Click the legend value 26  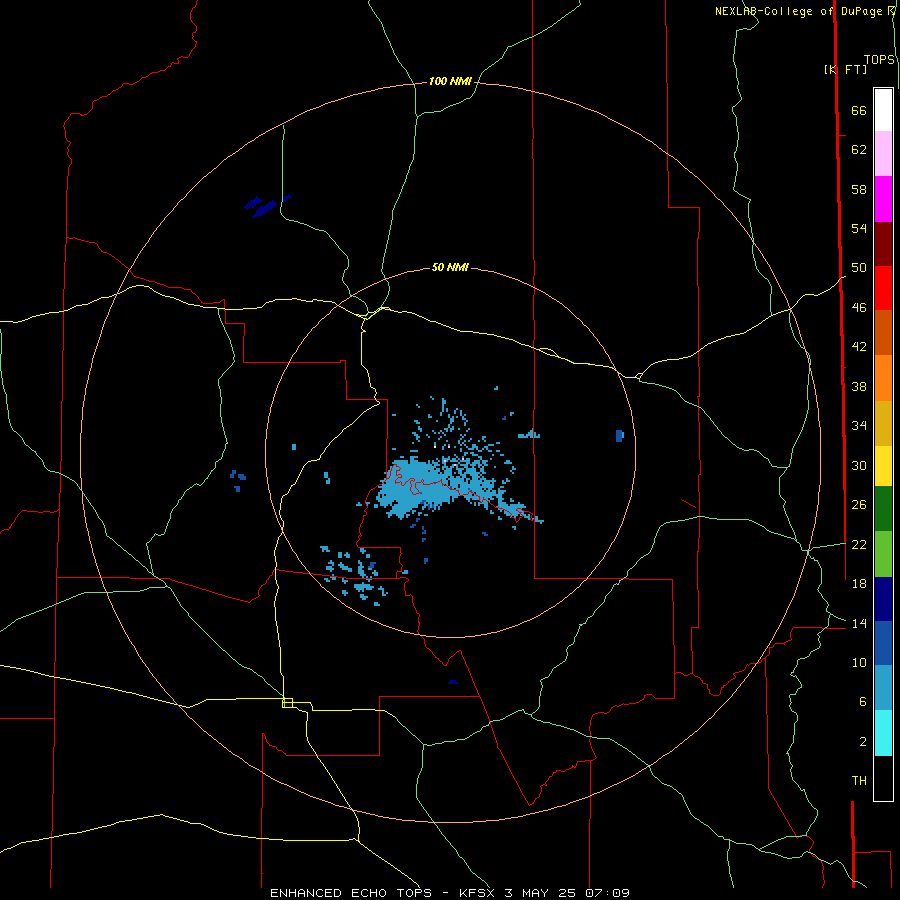[x=859, y=505]
